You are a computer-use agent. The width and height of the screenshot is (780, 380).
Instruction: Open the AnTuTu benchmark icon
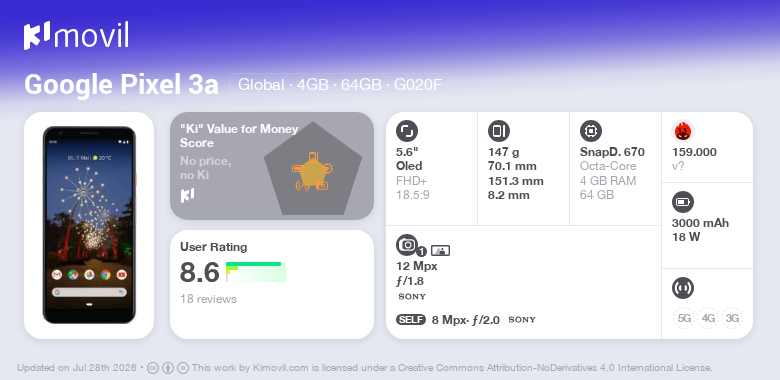(x=683, y=131)
